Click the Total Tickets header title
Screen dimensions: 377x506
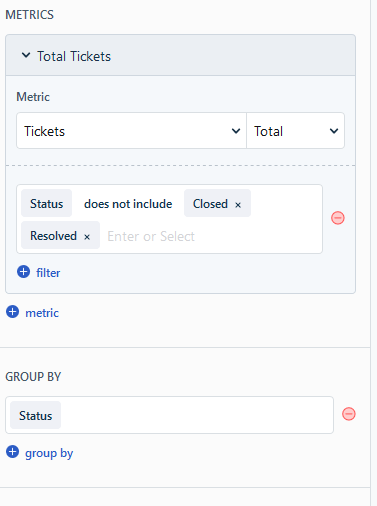click(74, 56)
